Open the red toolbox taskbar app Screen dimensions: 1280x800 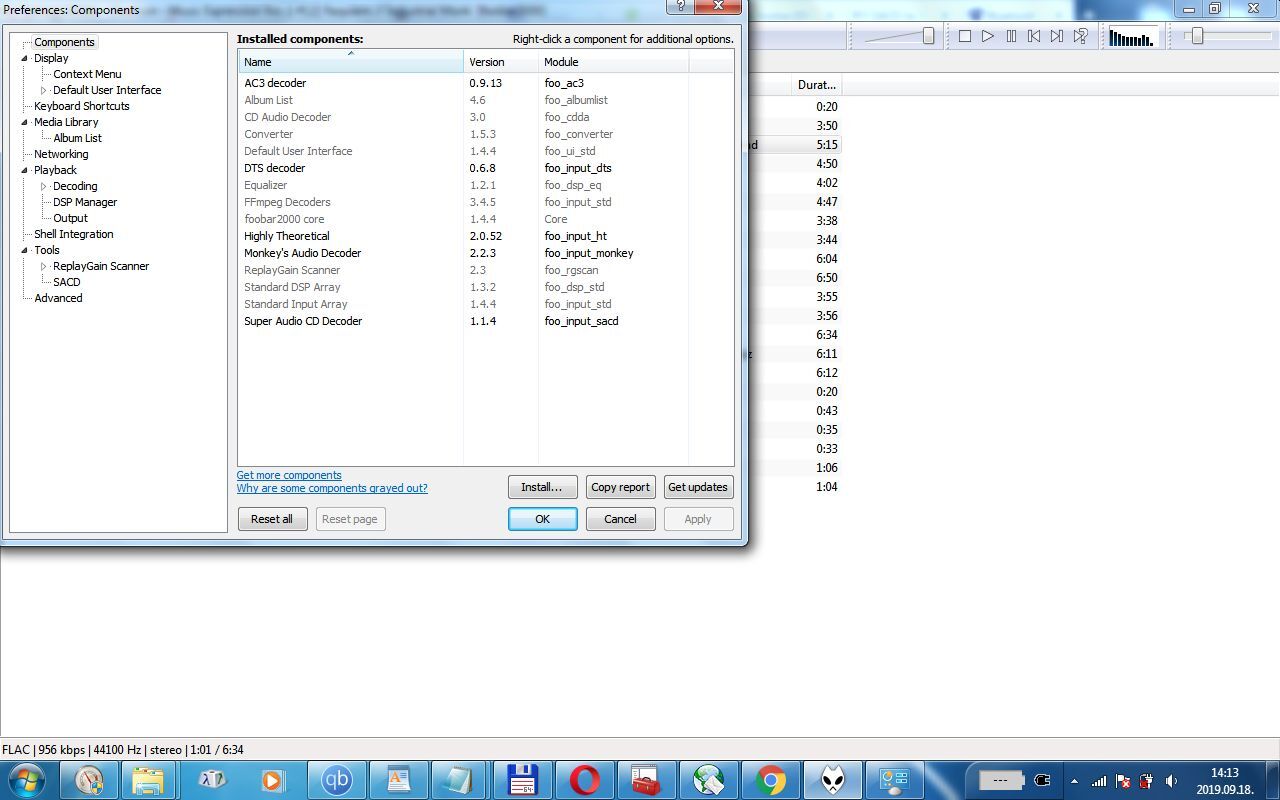click(647, 780)
